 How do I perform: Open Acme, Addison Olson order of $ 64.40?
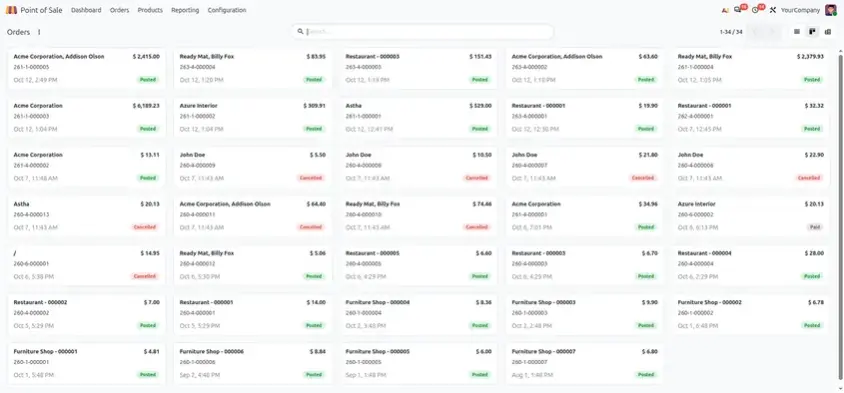tap(253, 216)
